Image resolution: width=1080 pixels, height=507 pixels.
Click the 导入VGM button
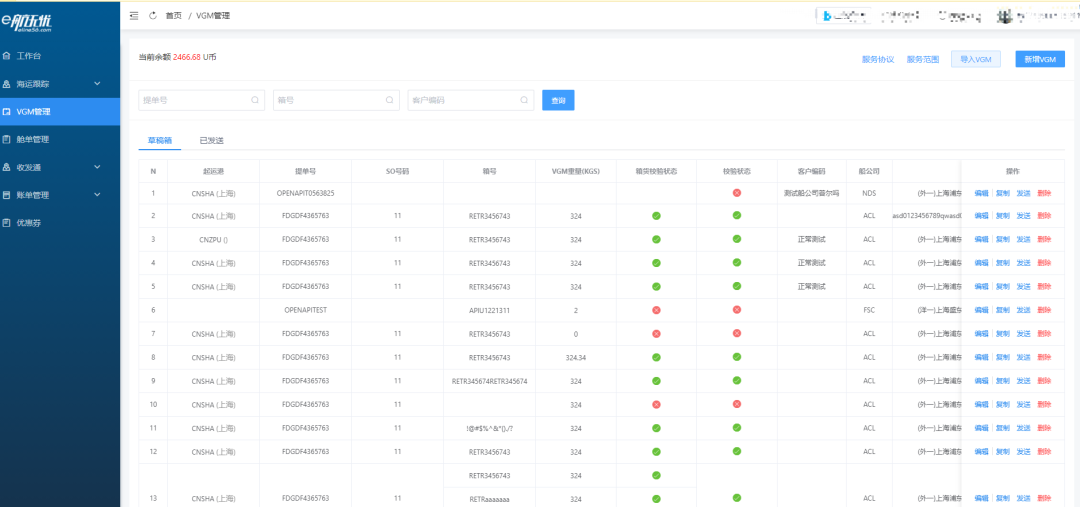click(x=976, y=59)
